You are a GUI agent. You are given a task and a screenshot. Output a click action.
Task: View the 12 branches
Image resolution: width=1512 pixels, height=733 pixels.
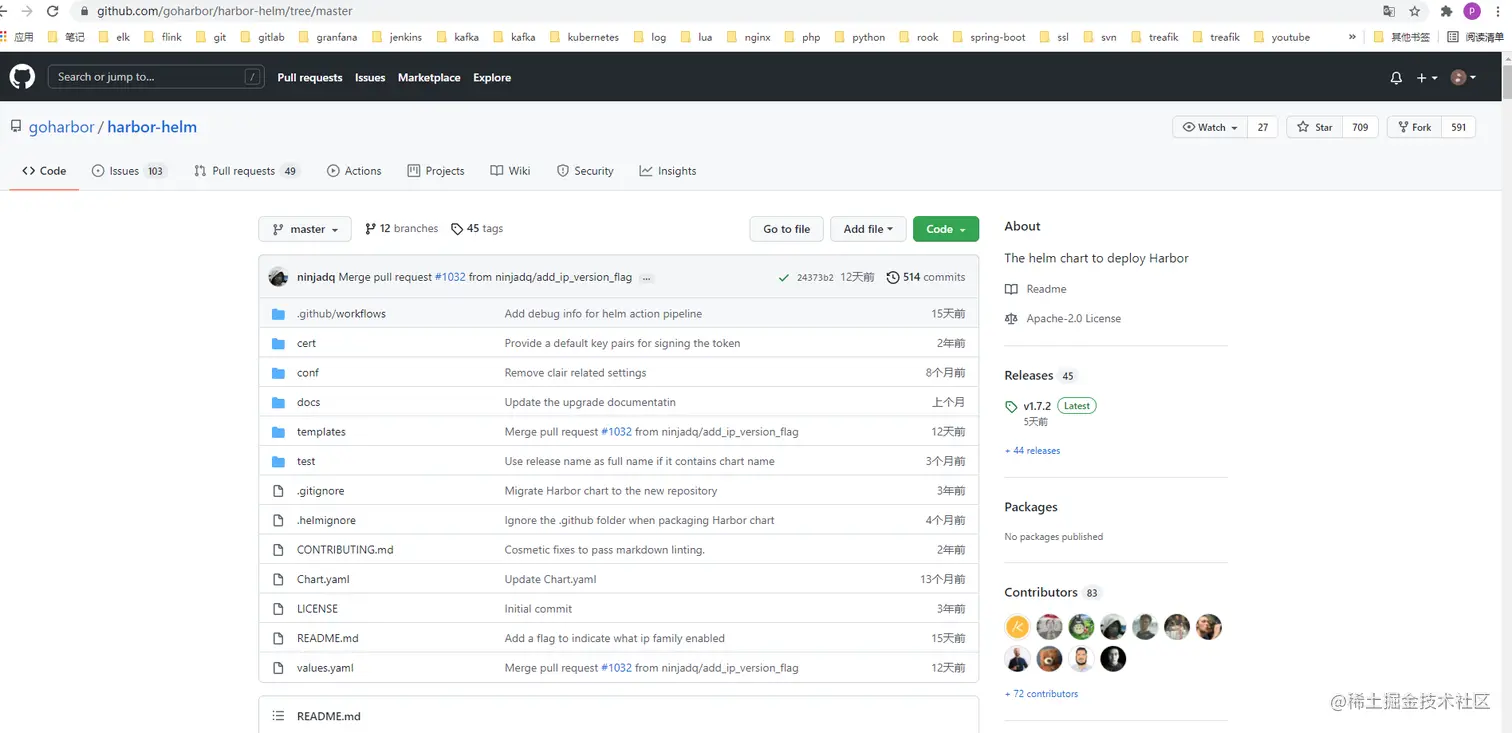pyautogui.click(x=402, y=229)
